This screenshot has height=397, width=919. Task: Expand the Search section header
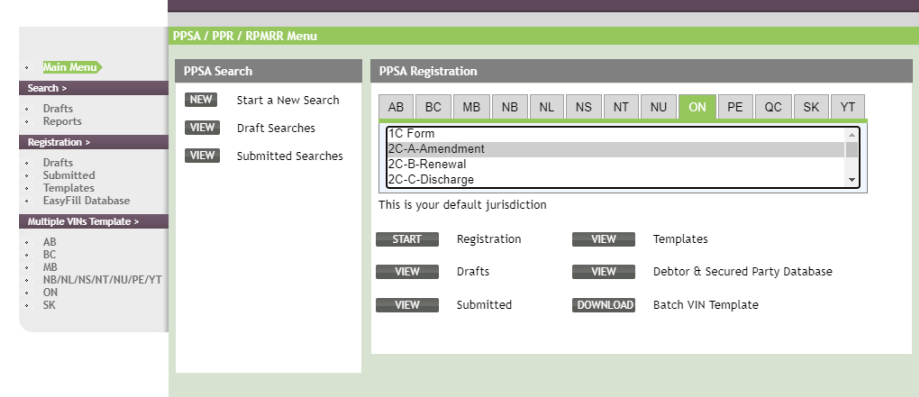click(x=94, y=89)
